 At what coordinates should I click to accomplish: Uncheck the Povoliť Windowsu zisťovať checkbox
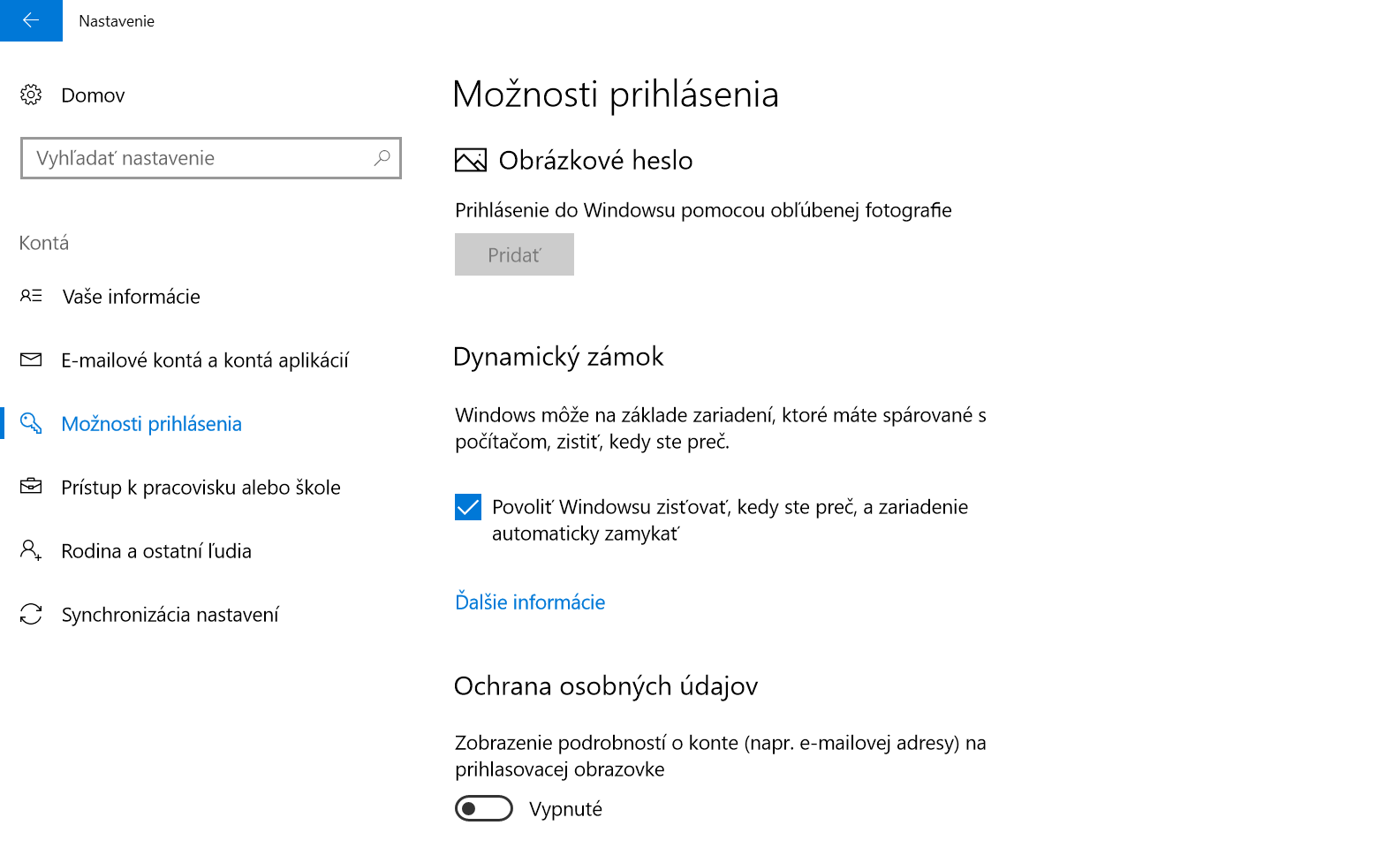point(468,507)
